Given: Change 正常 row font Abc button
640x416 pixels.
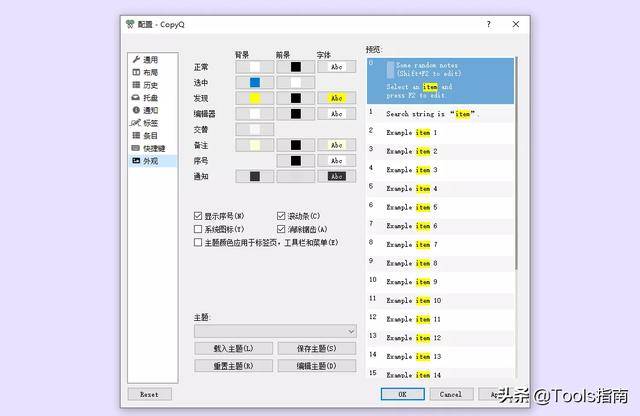Looking at the screenshot, I should pyautogui.click(x=336, y=67).
